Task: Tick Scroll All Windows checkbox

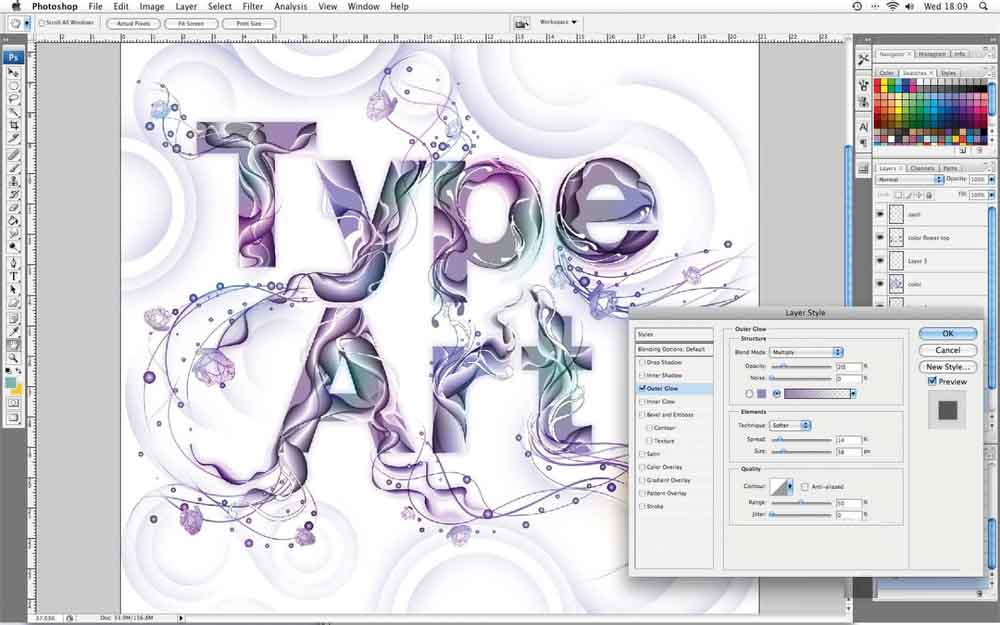Action: (x=42, y=23)
